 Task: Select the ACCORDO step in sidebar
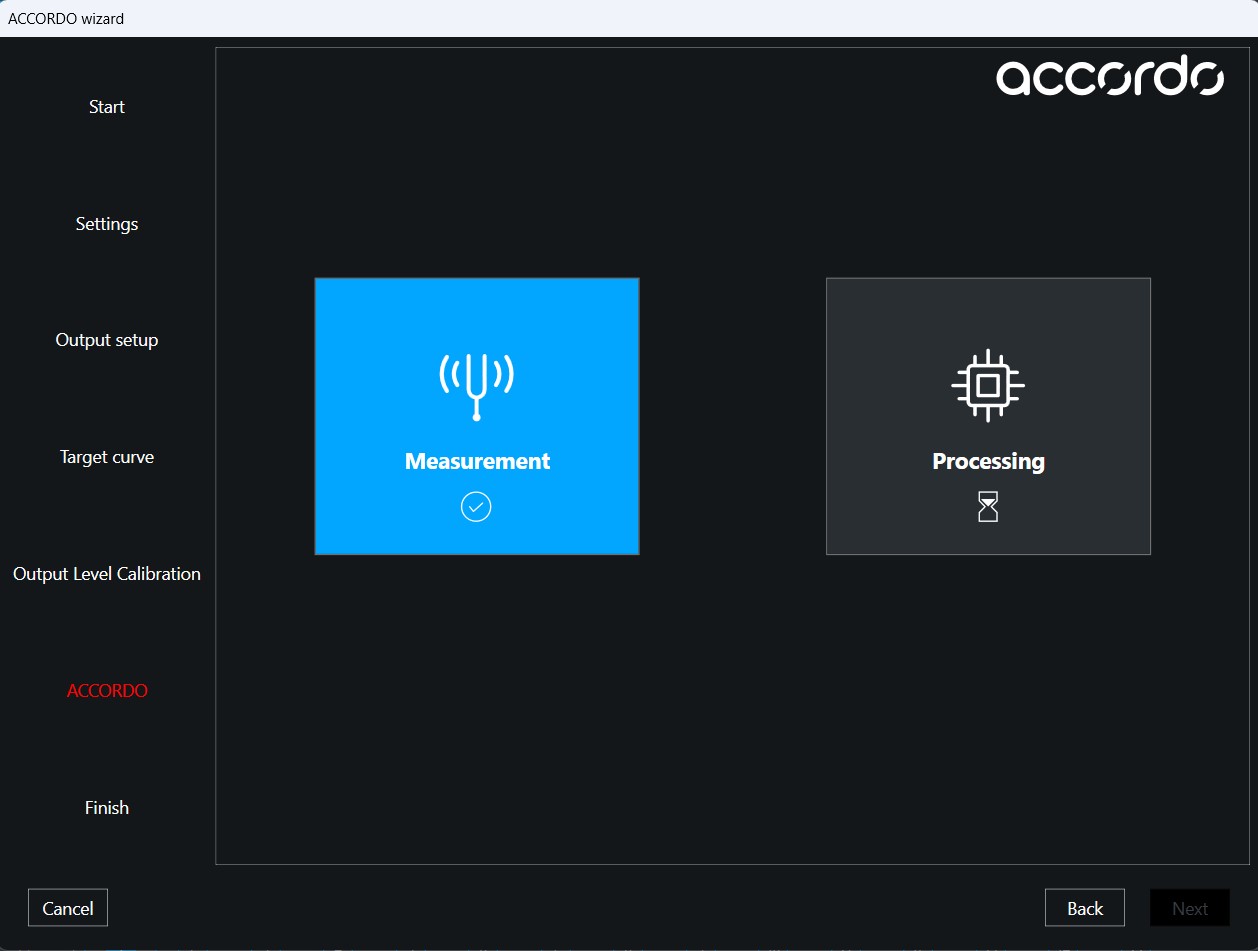107,691
